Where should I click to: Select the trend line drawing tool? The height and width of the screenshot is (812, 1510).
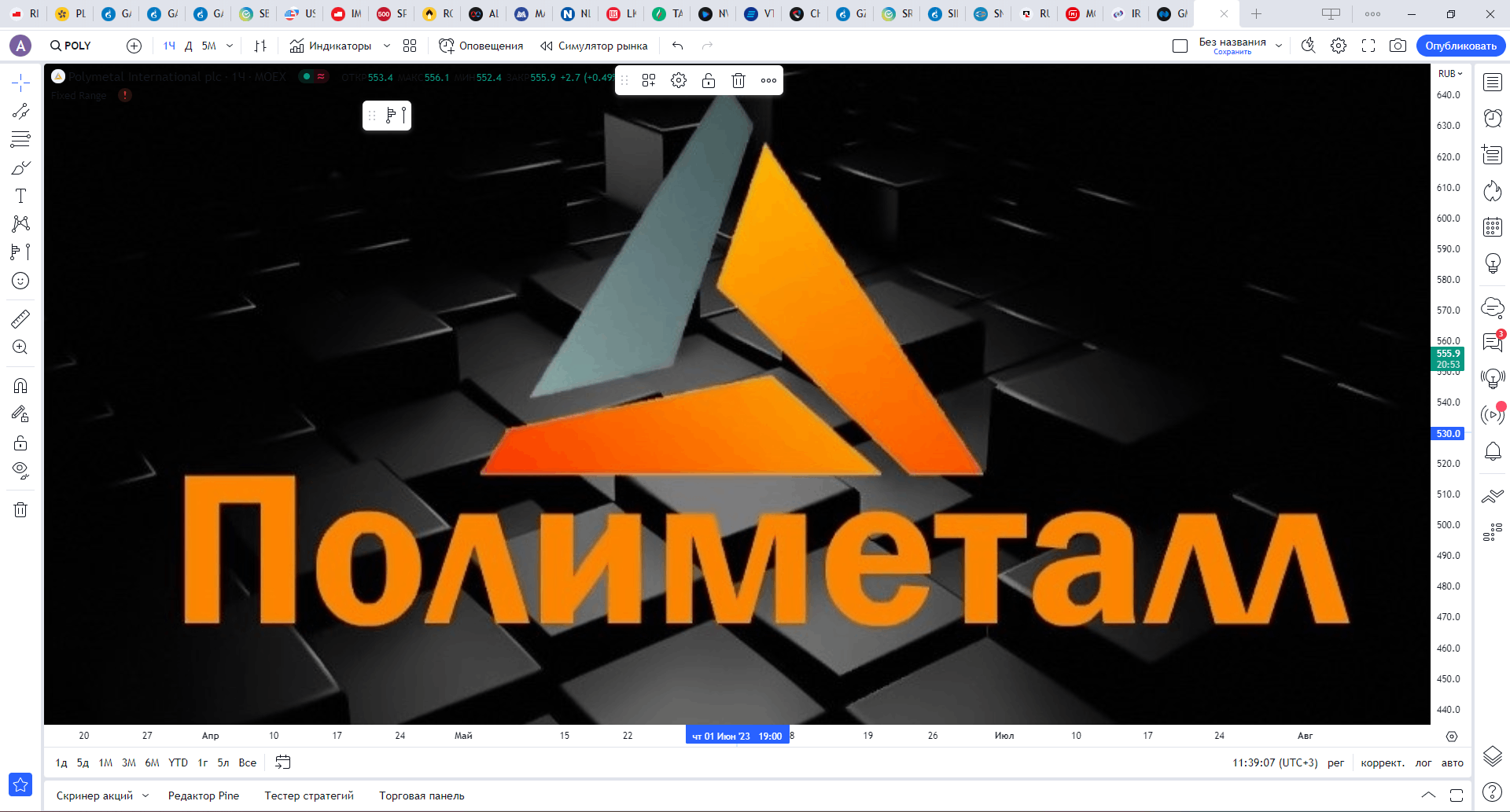click(x=20, y=111)
